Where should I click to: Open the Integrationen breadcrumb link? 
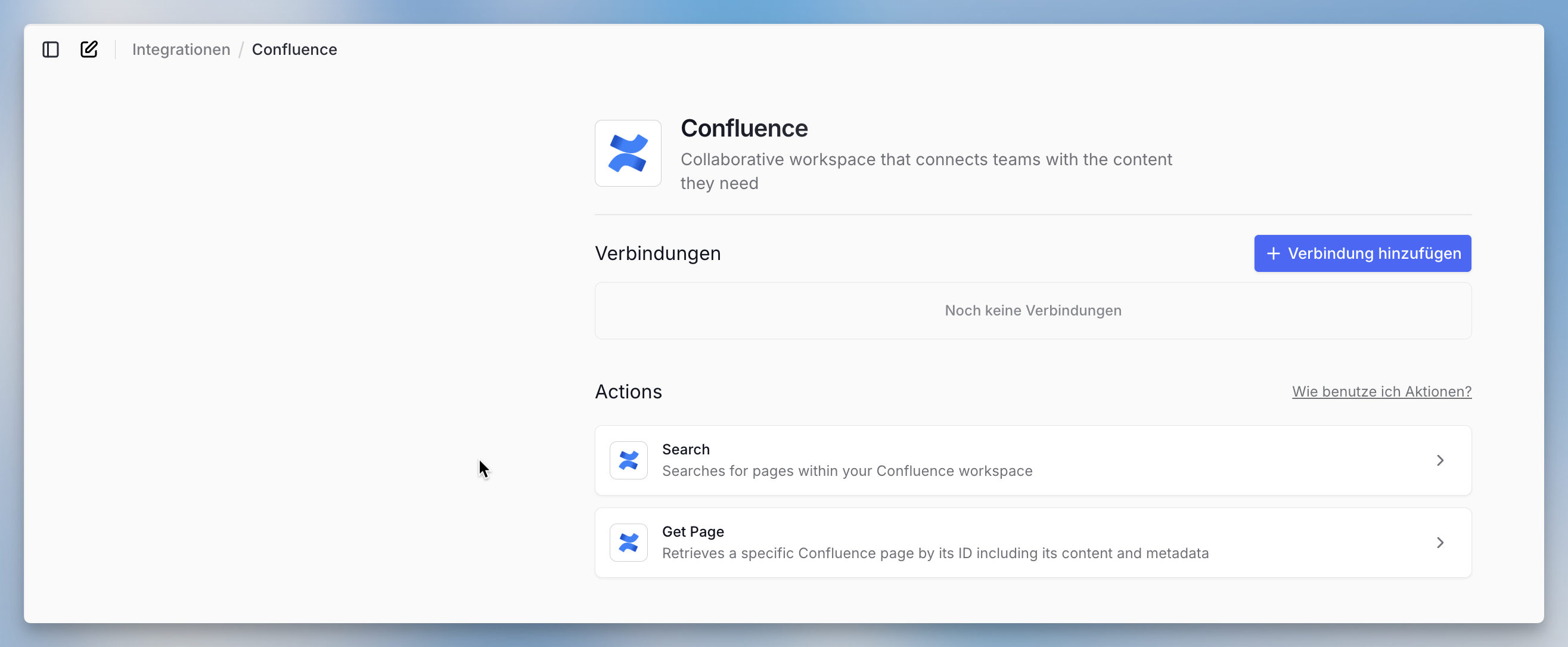coord(181,49)
